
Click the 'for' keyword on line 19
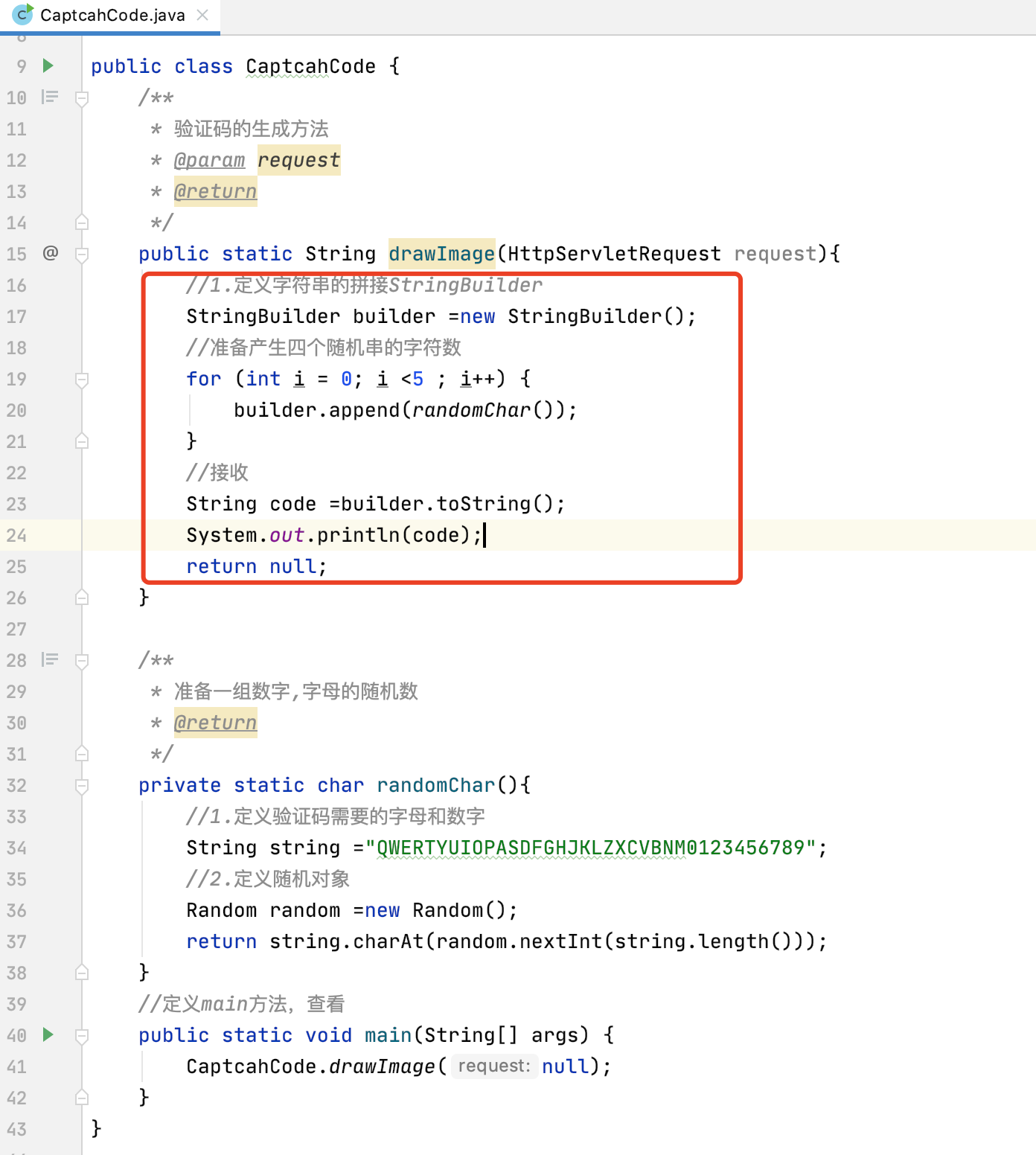tap(204, 379)
